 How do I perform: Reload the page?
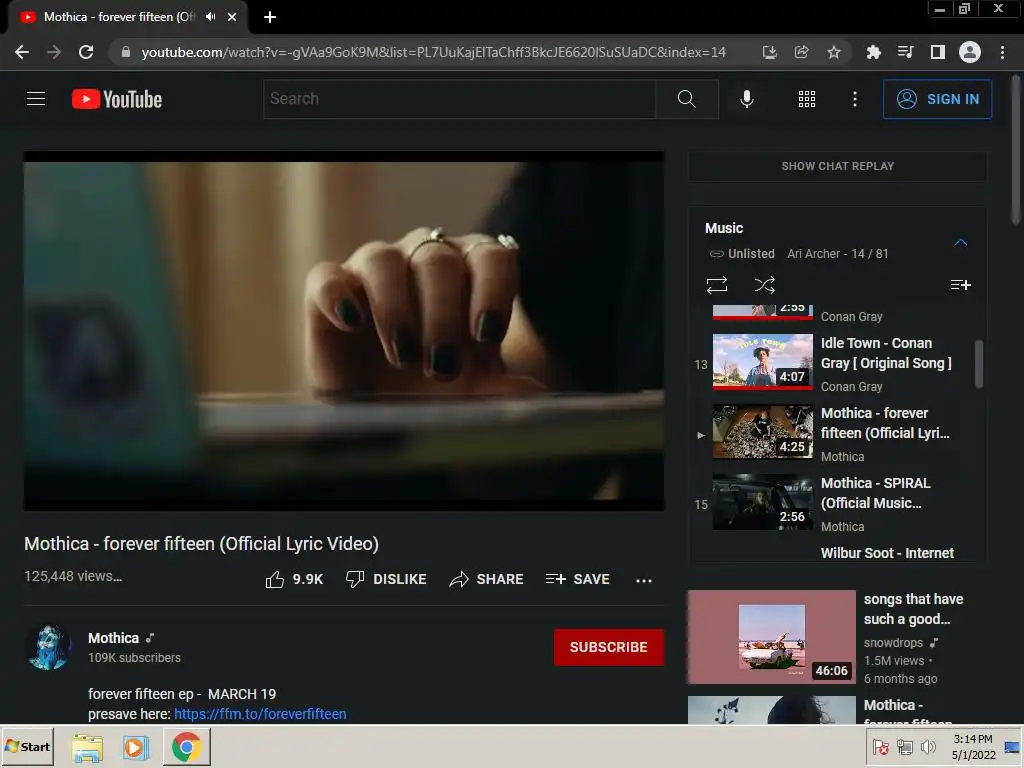86,52
